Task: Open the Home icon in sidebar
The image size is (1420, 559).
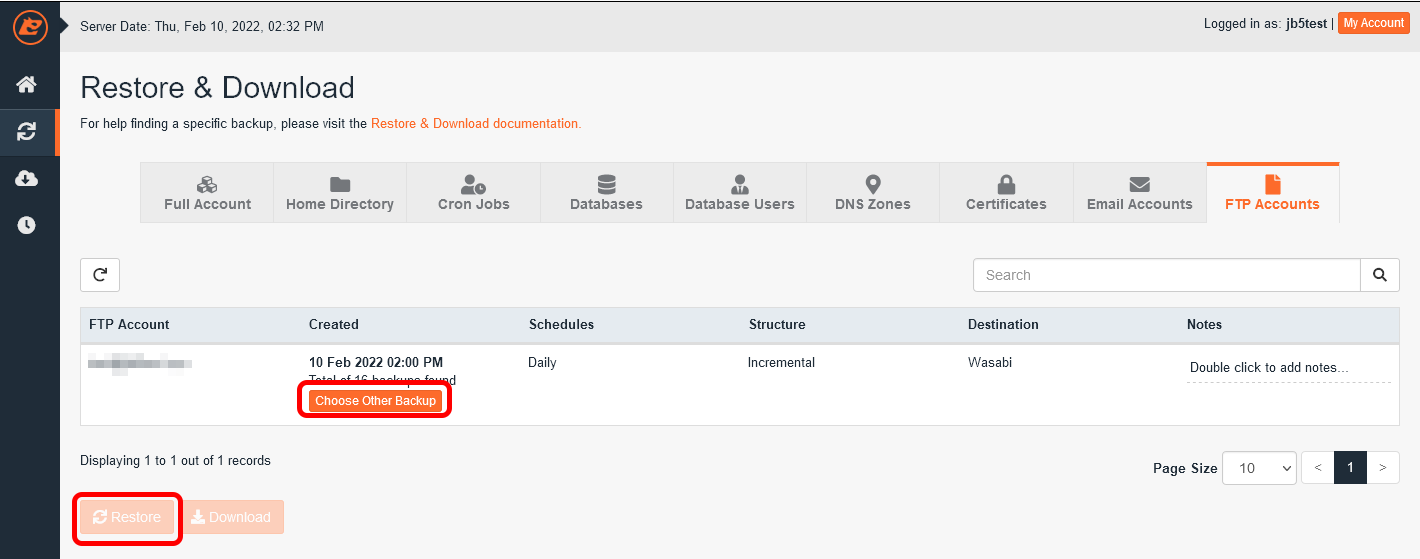Action: (27, 84)
